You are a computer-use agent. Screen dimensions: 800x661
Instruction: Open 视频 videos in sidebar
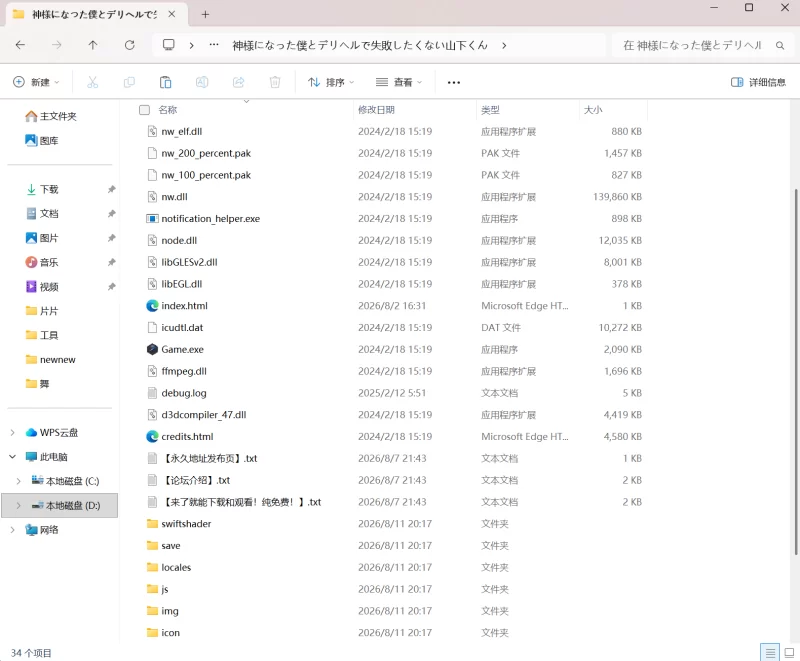click(42, 287)
